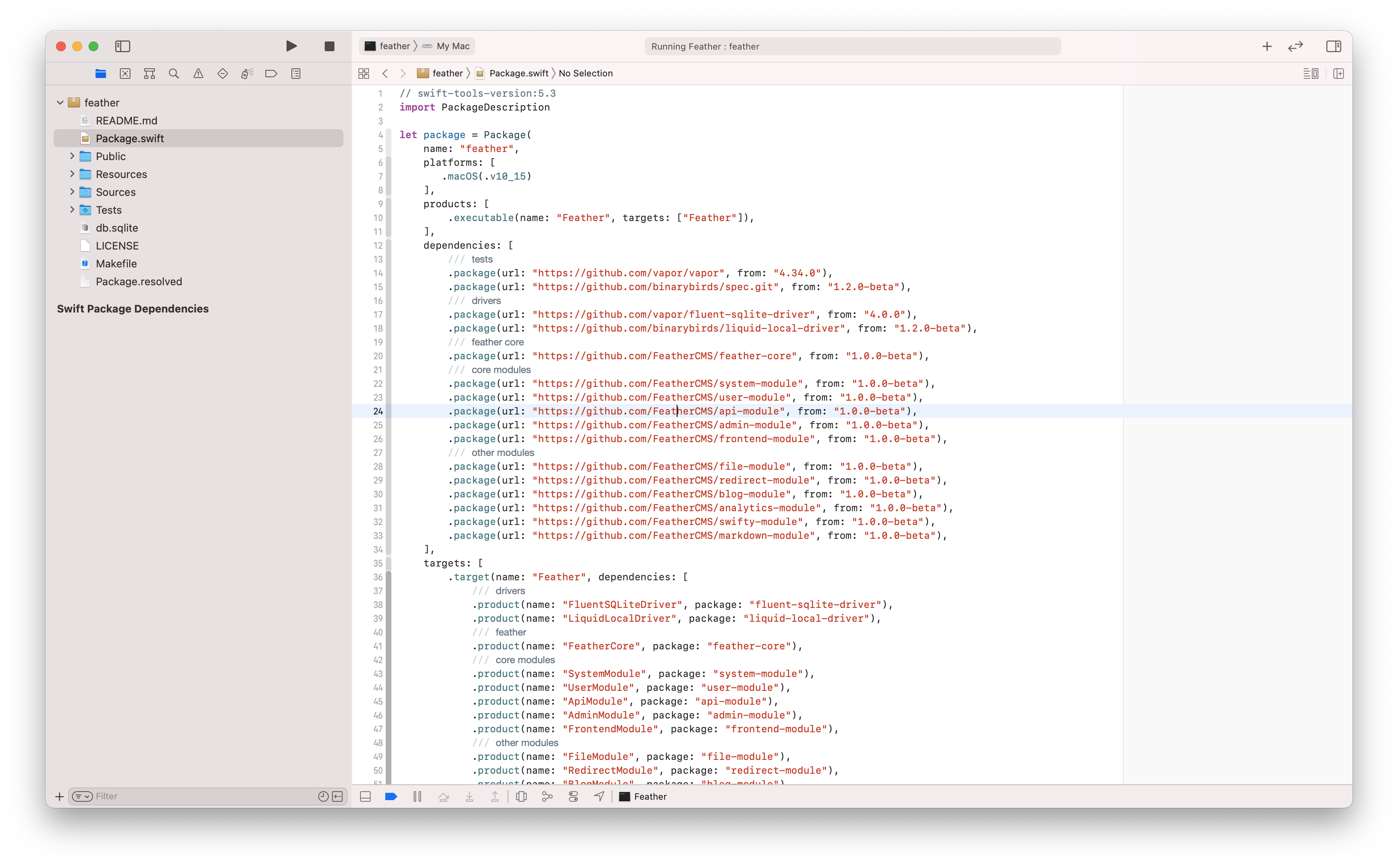1398x868 pixels.
Task: Click feather in the jump bar
Action: [x=440, y=74]
